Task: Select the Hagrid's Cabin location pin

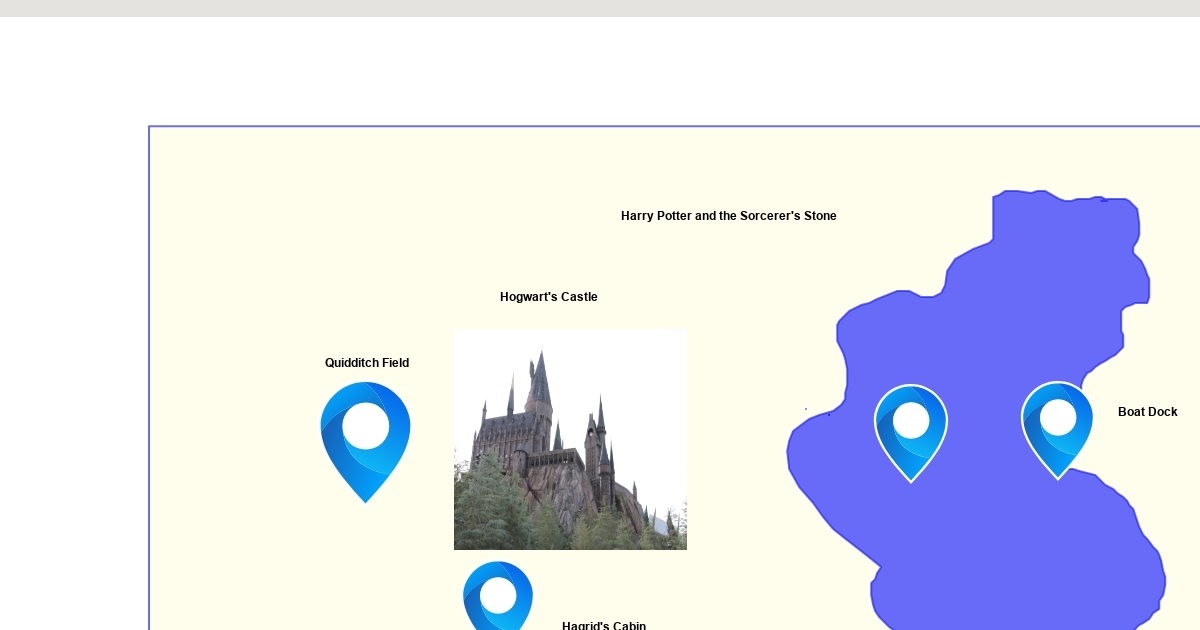Action: 497,596
